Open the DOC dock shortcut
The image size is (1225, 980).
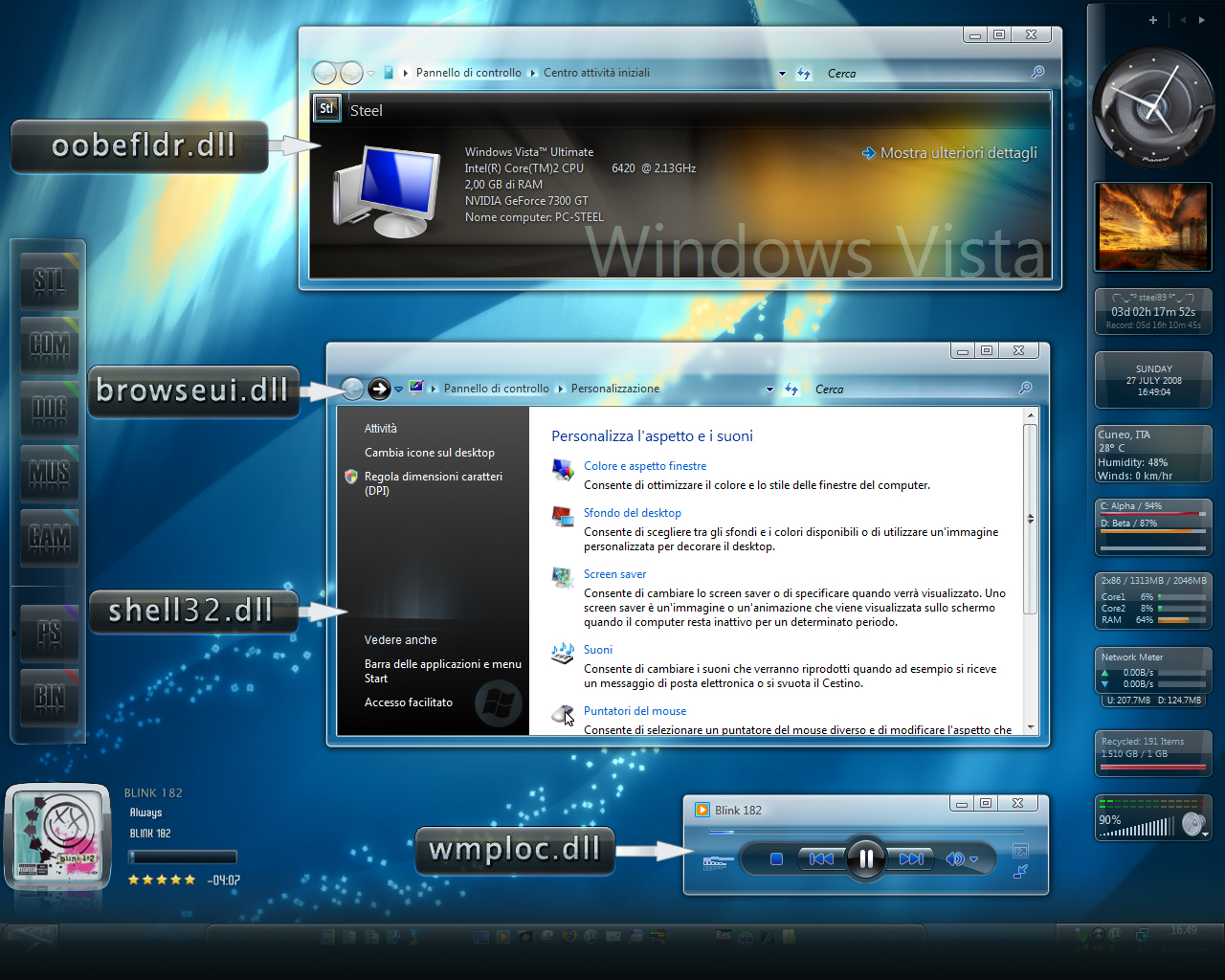50,410
